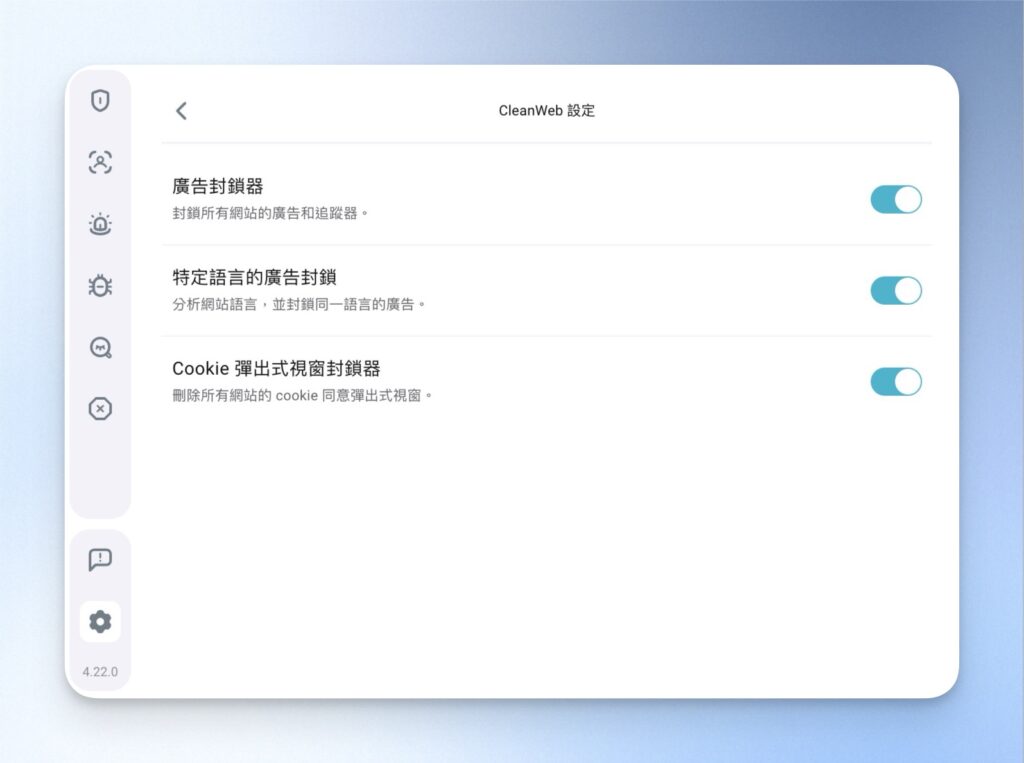Screen dimensions: 1024x763
Task: Click the 分析網站語言 description text
Action: pyautogui.click(x=299, y=304)
